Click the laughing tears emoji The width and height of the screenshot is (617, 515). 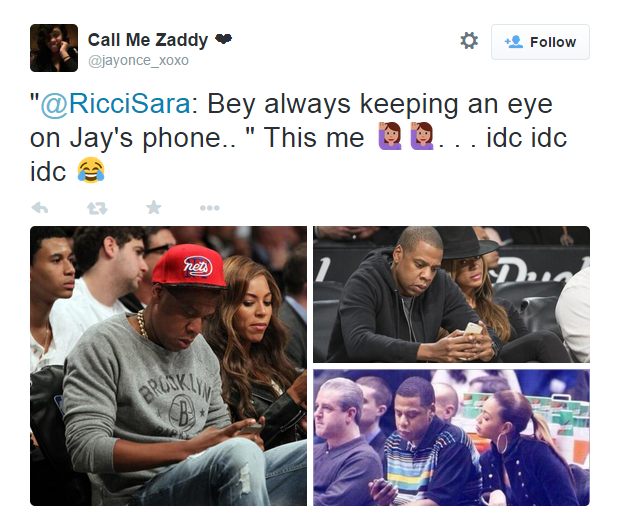click(91, 170)
